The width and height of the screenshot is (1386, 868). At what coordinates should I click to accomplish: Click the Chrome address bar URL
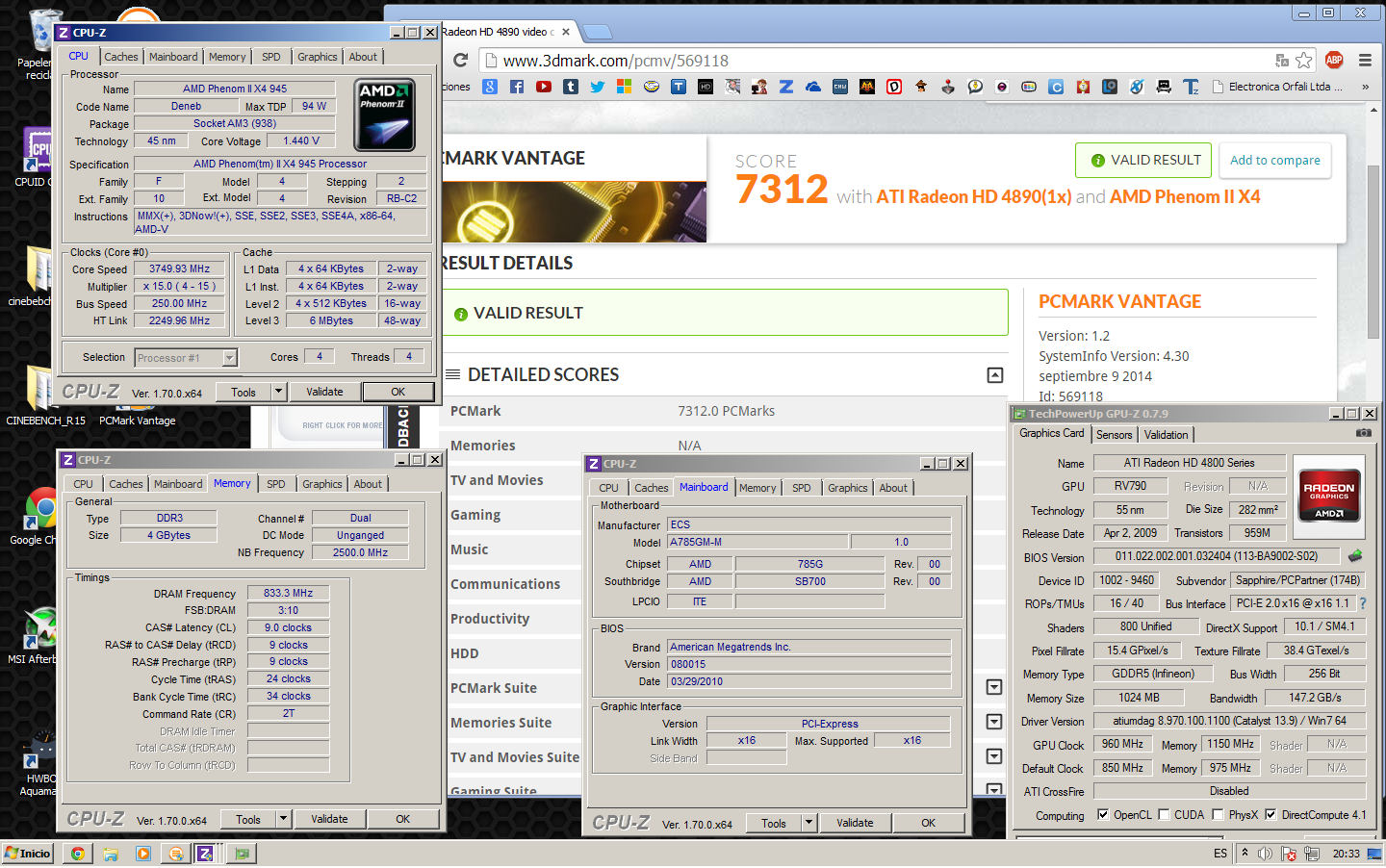click(x=616, y=61)
